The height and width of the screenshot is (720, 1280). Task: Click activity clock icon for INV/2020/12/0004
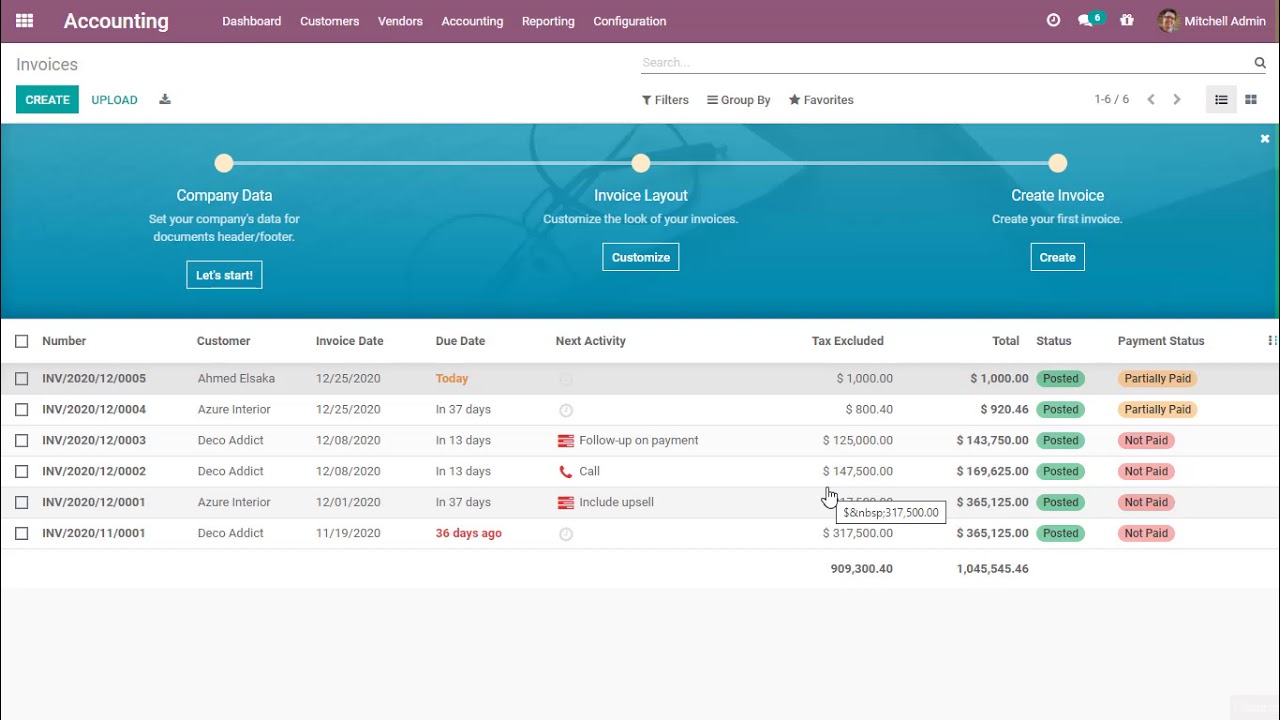(x=565, y=410)
